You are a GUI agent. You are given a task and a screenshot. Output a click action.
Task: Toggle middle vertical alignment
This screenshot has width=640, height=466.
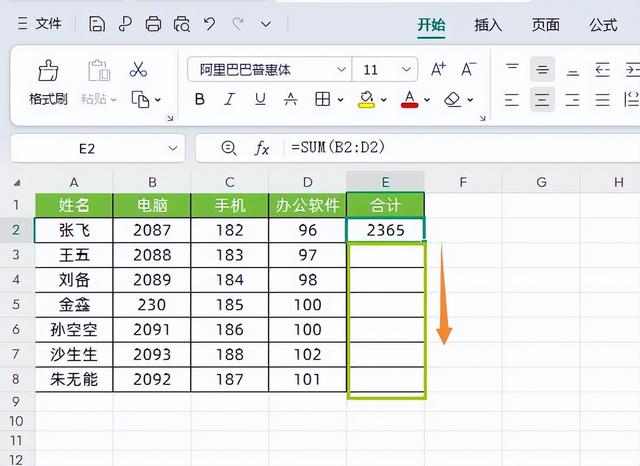[542, 69]
